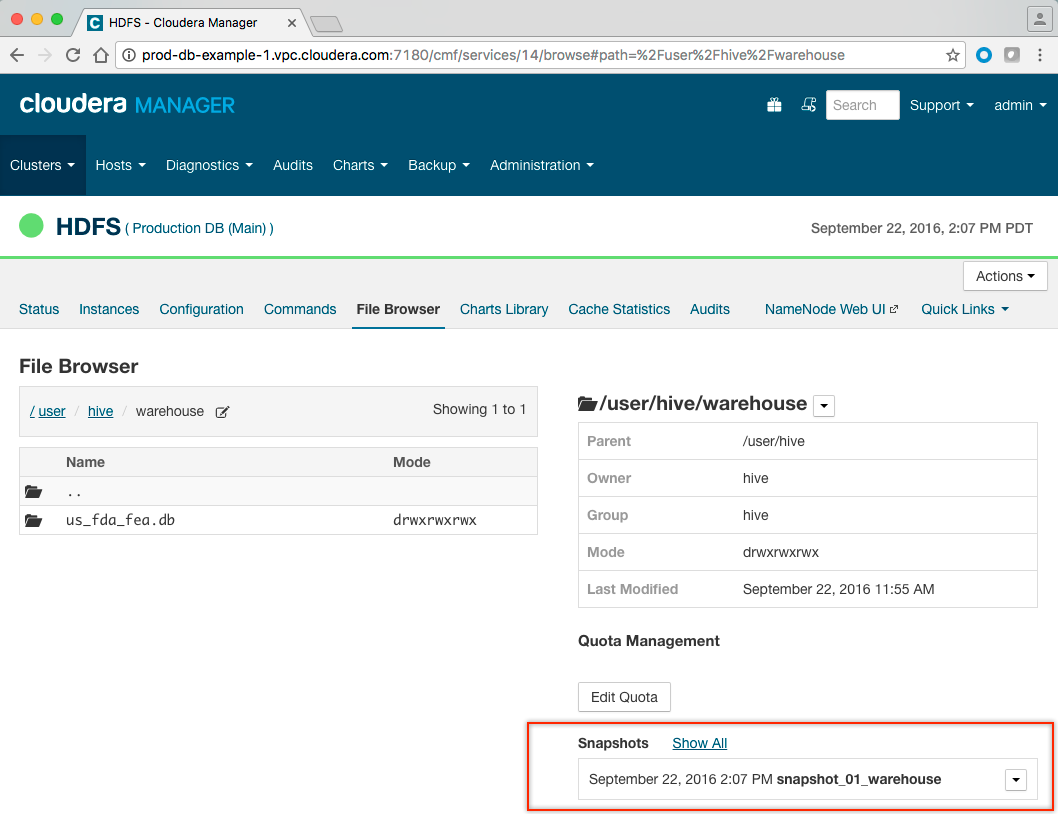Screen dimensions: 1058x814
Task: Click the warehouse breadcrumb text
Action: 169,411
